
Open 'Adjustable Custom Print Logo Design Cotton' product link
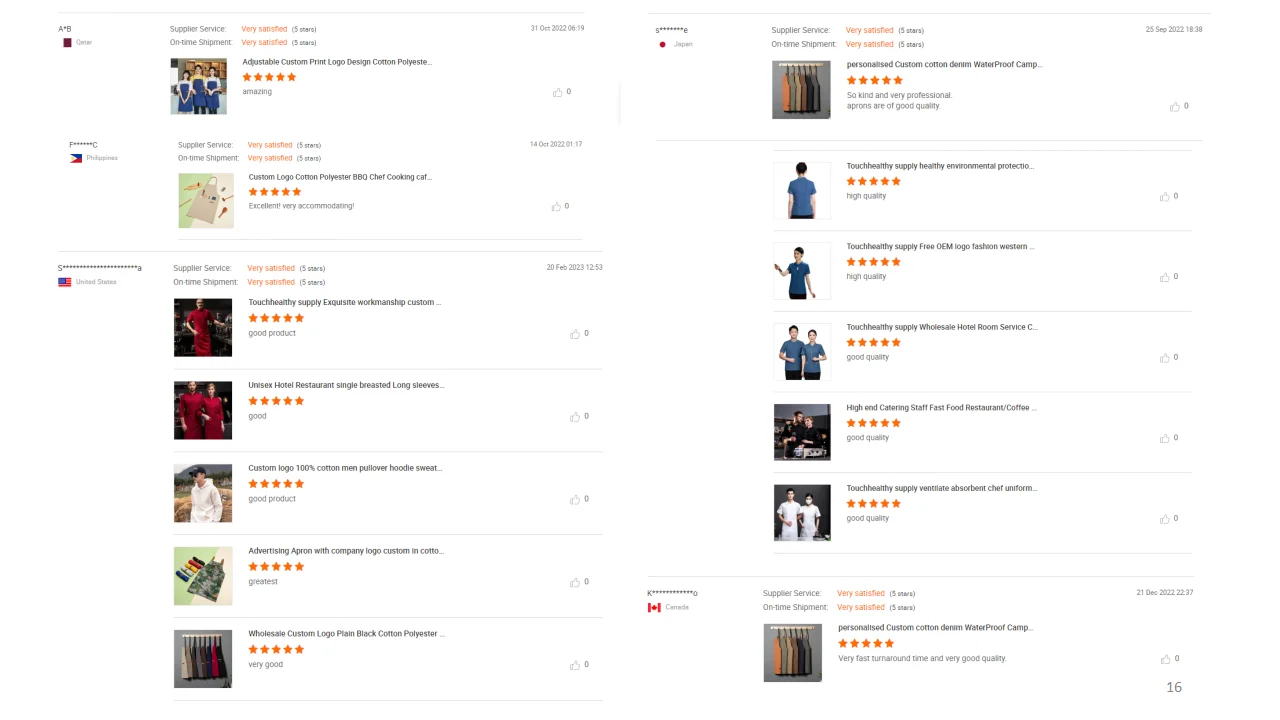coord(337,62)
